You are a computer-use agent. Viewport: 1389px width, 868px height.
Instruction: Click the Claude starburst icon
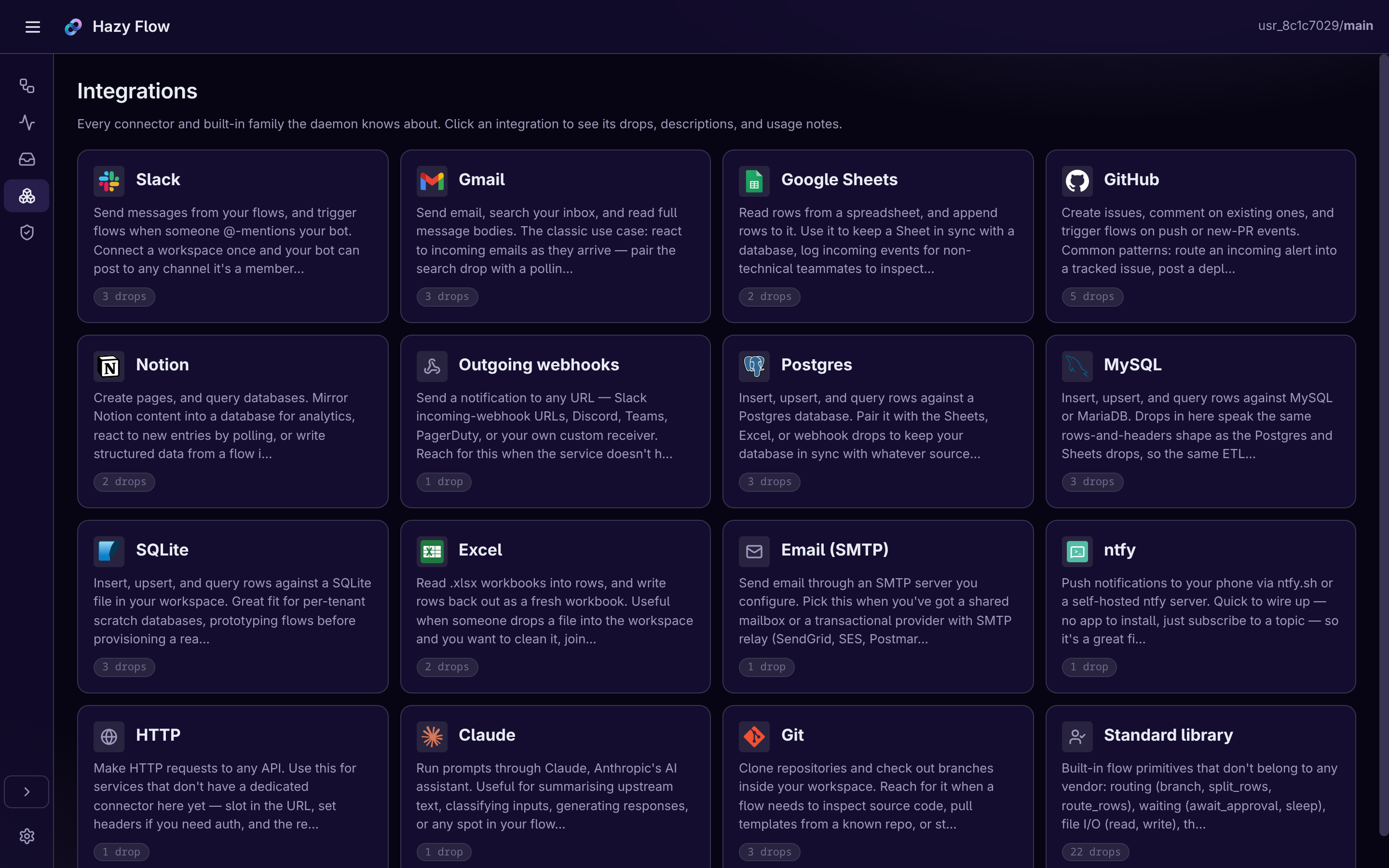(432, 736)
